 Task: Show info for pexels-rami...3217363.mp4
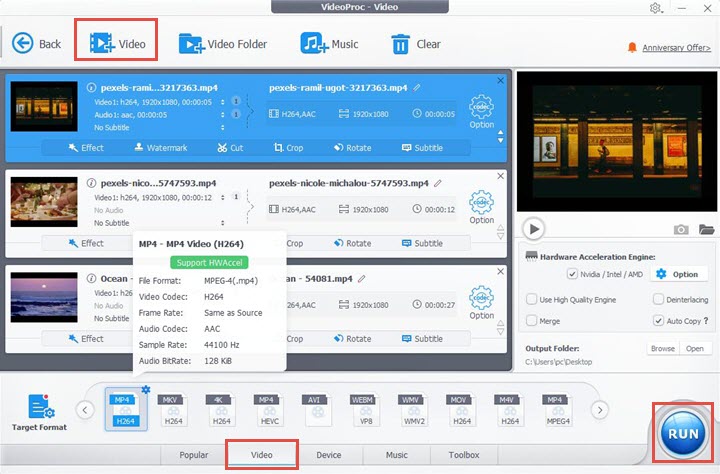click(91, 87)
